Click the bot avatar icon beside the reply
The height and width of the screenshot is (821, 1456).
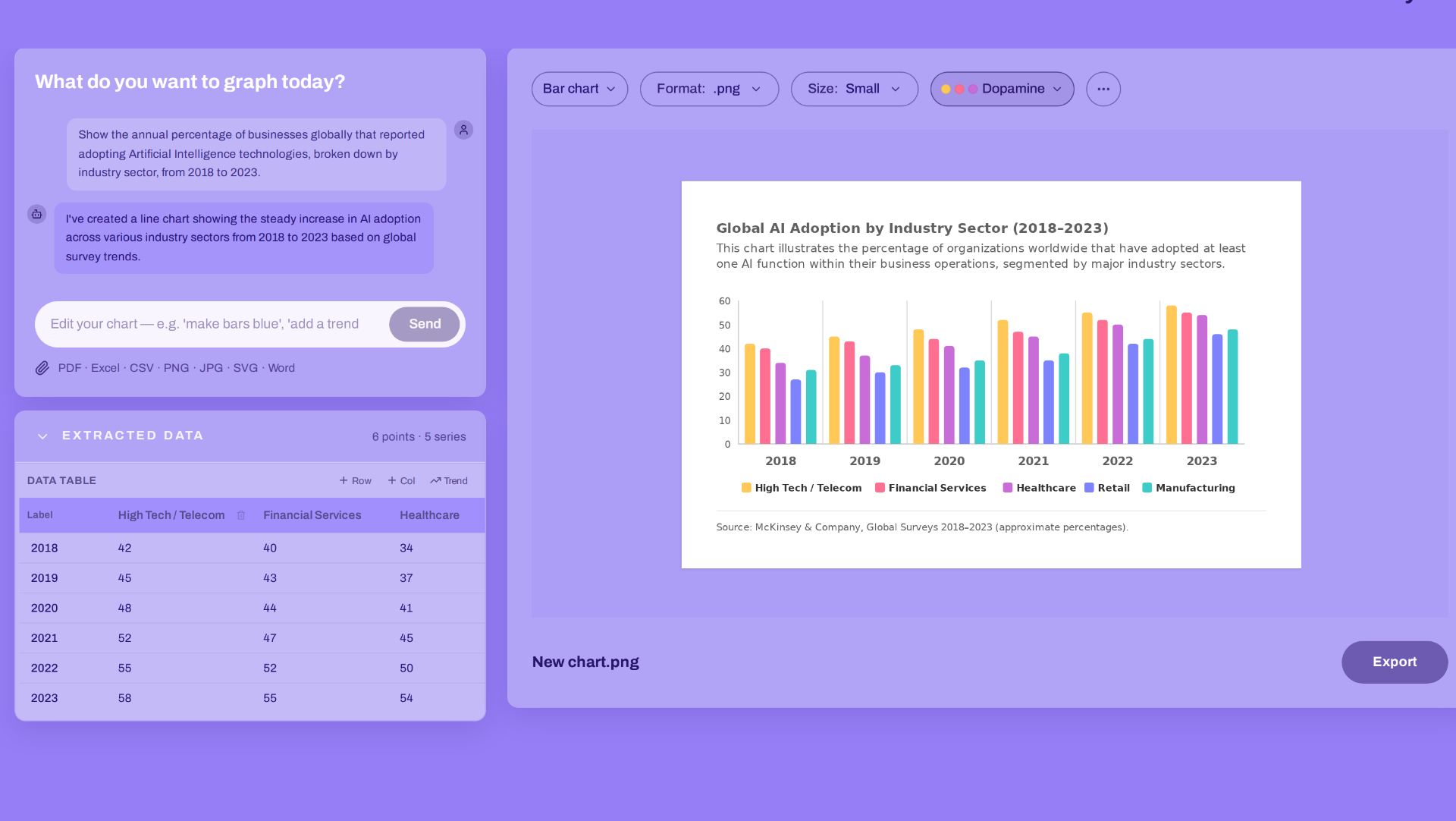point(36,214)
